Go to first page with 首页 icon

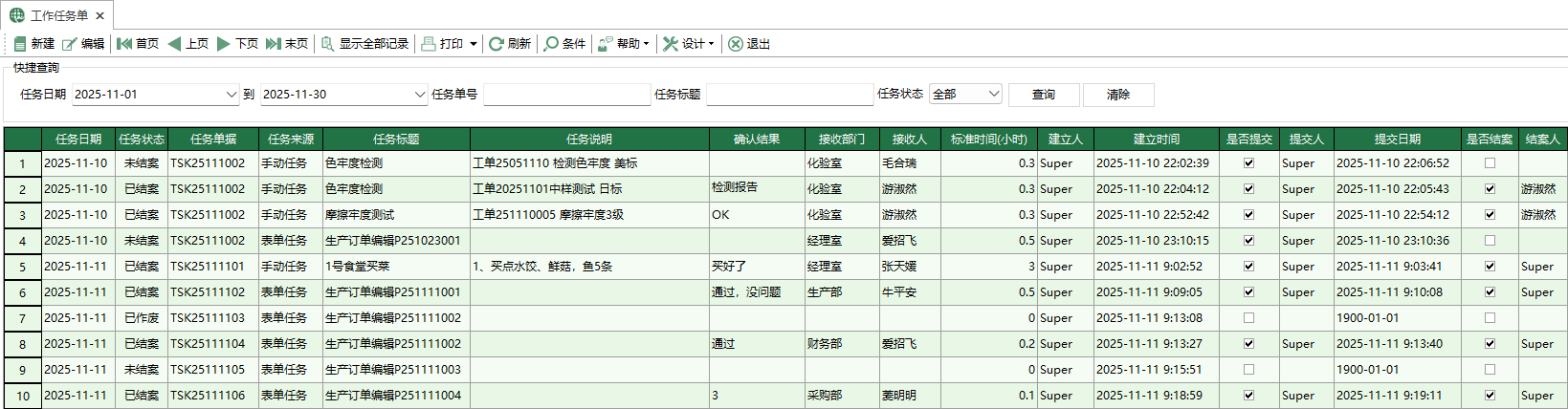[124, 44]
